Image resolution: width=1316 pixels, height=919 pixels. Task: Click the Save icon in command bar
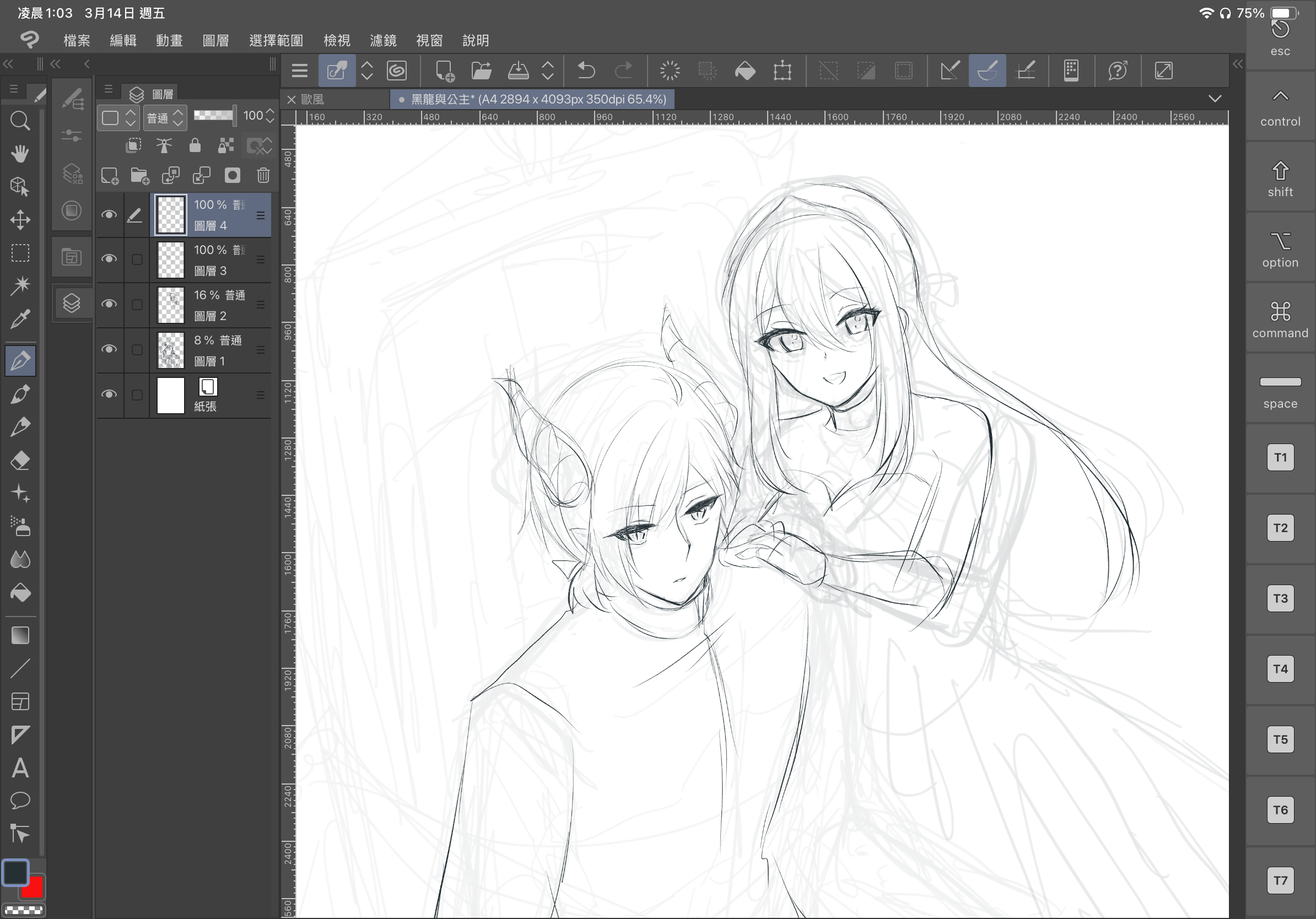tap(518, 71)
